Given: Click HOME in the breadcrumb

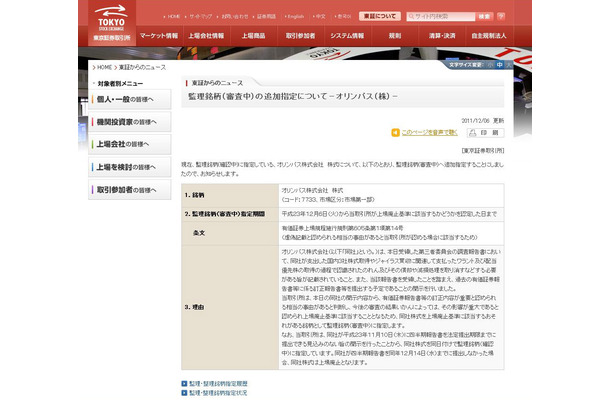Looking at the screenshot, I should tap(104, 67).
